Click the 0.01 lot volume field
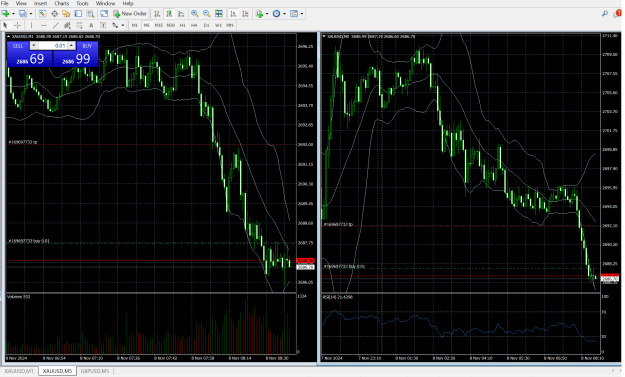This screenshot has width=625, height=377. coord(53,46)
